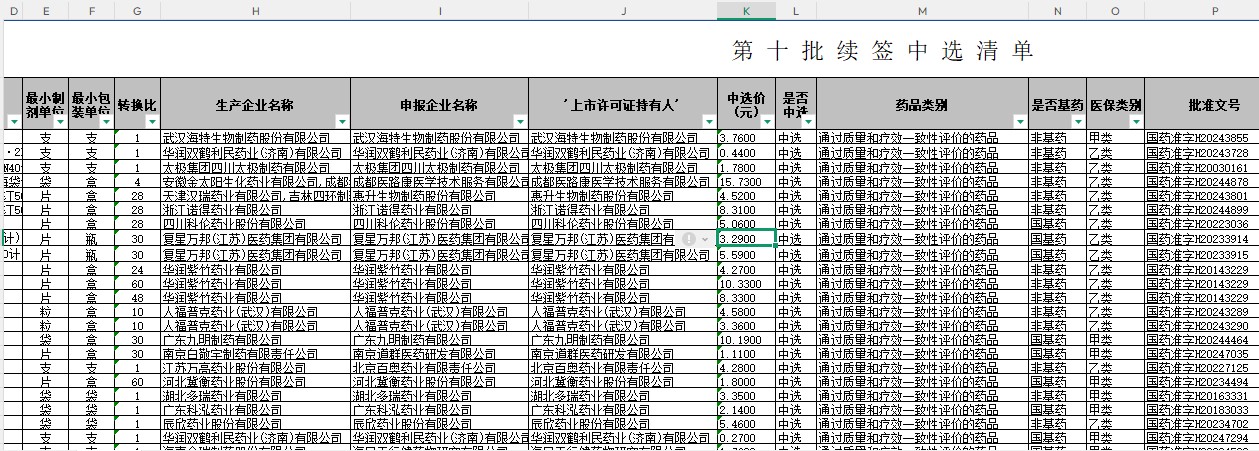Click first row 武汉海特生物制药 producer cell

pyautogui.click(x=255, y=137)
